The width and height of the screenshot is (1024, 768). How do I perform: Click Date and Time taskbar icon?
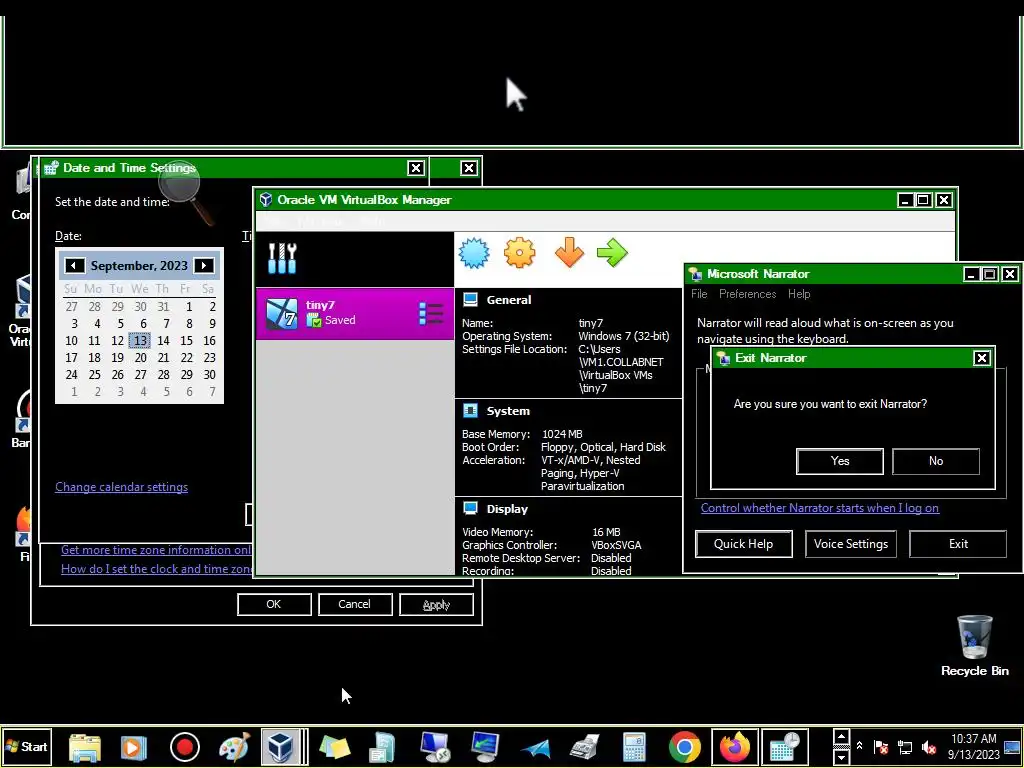784,747
